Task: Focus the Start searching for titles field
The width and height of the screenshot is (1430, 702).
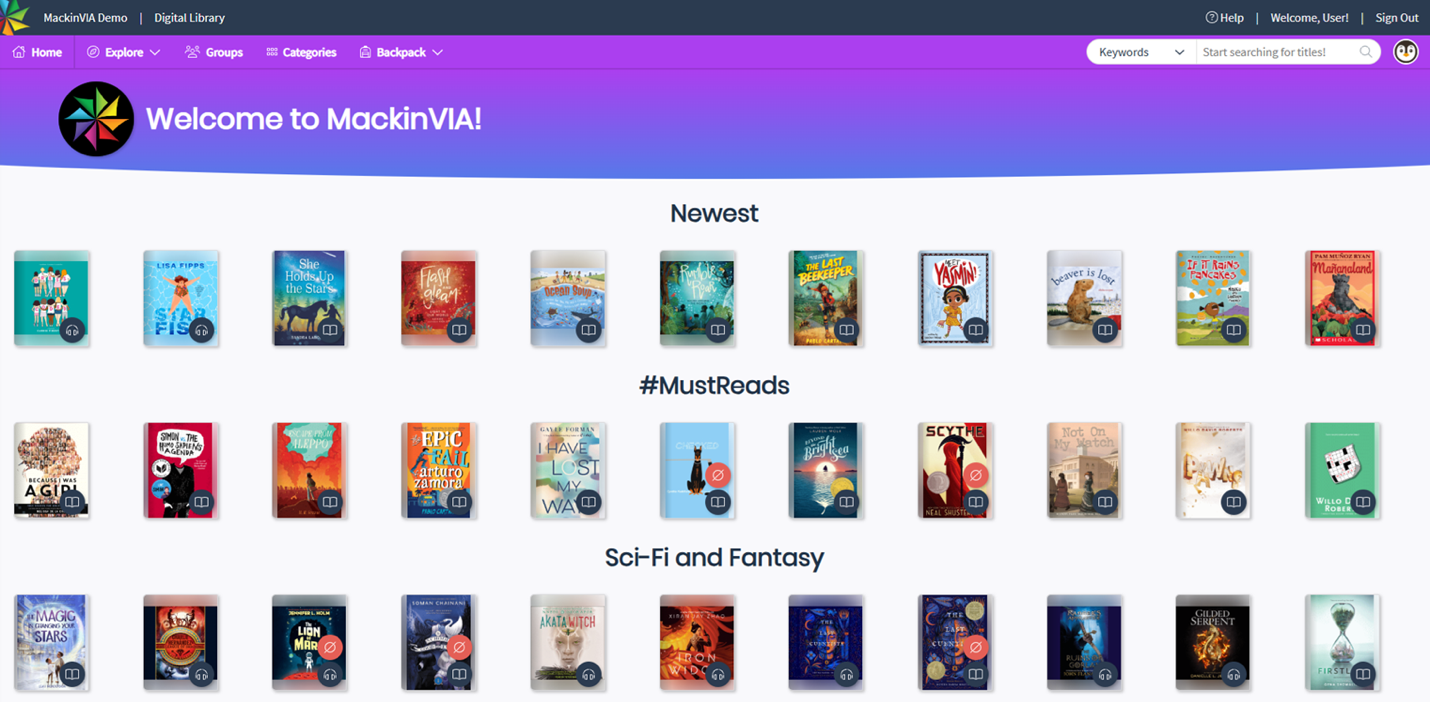Action: 1277,52
